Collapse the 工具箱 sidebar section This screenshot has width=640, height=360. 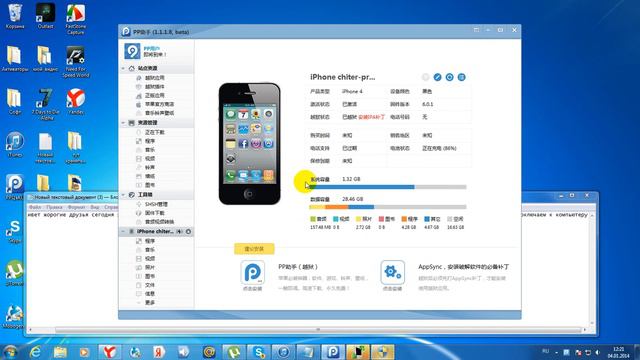[124, 195]
